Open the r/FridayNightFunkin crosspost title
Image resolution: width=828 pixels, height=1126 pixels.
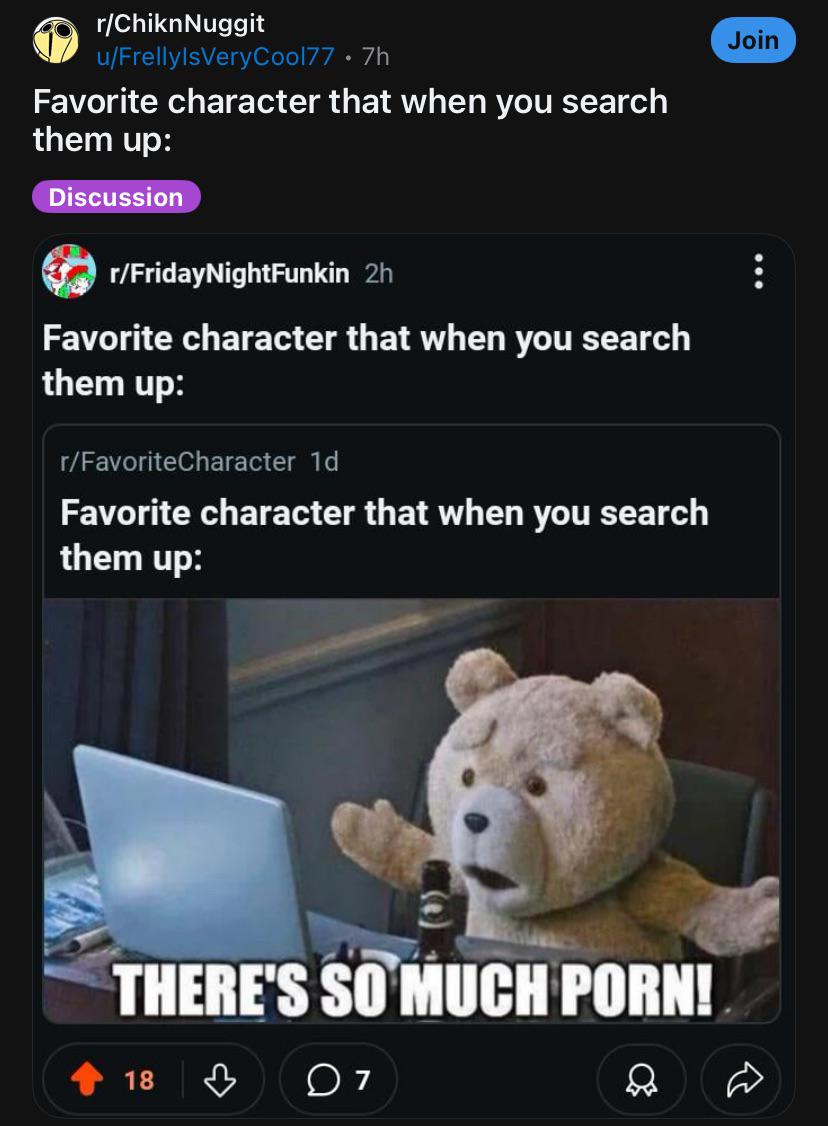366,360
